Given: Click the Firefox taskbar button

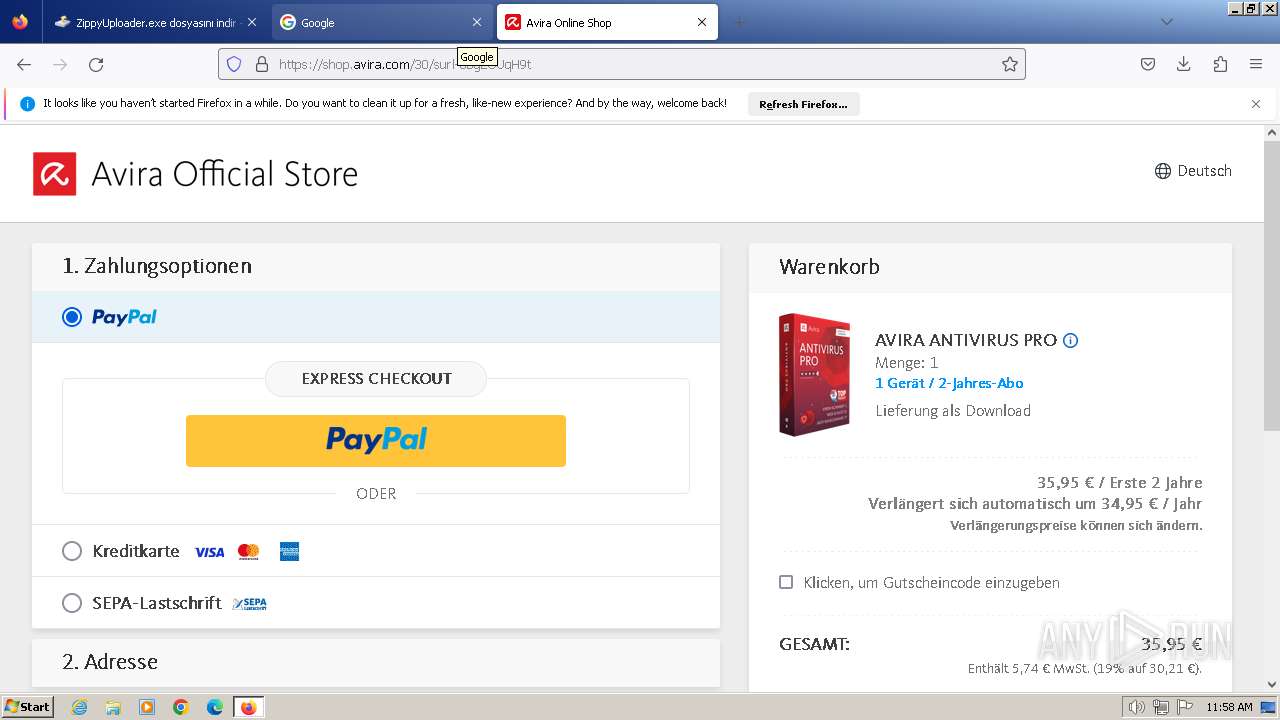Looking at the screenshot, I should tap(248, 707).
